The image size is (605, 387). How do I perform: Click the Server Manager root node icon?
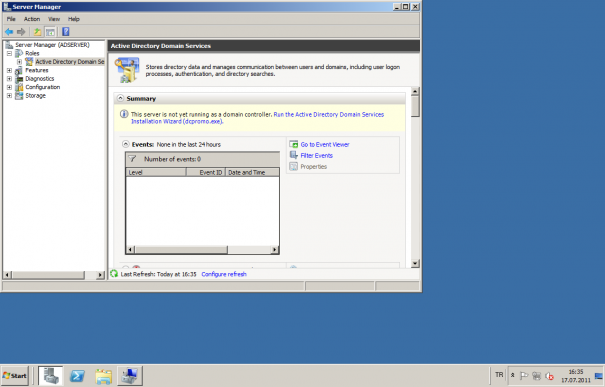9,45
